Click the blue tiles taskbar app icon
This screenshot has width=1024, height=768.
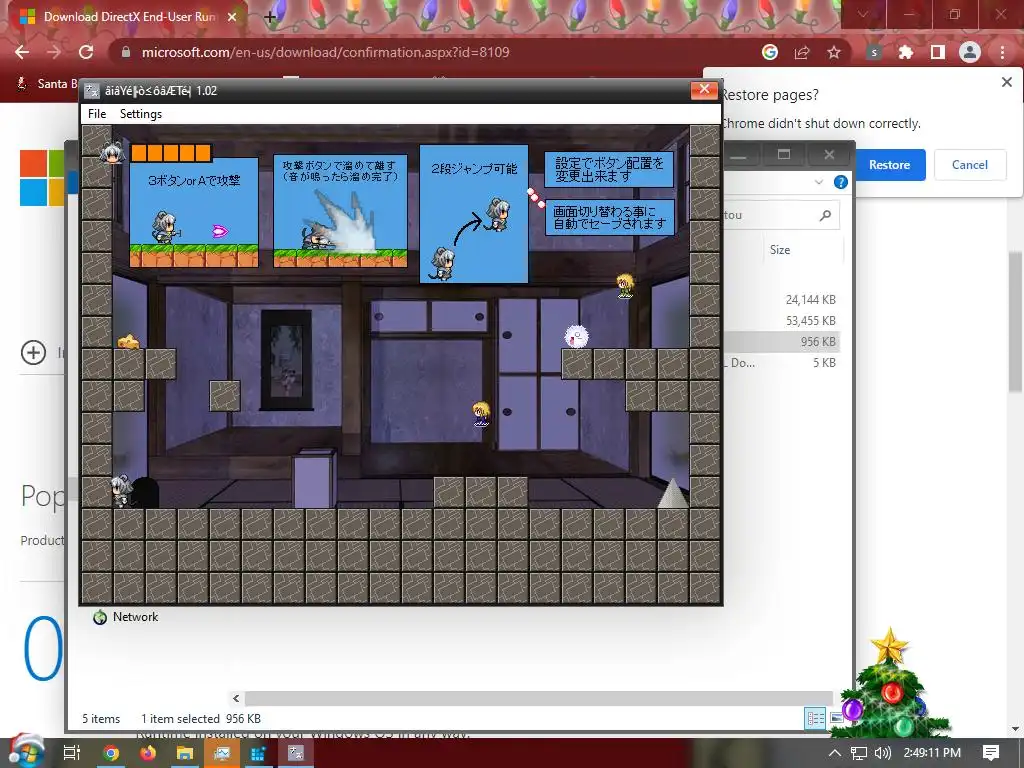(259, 753)
